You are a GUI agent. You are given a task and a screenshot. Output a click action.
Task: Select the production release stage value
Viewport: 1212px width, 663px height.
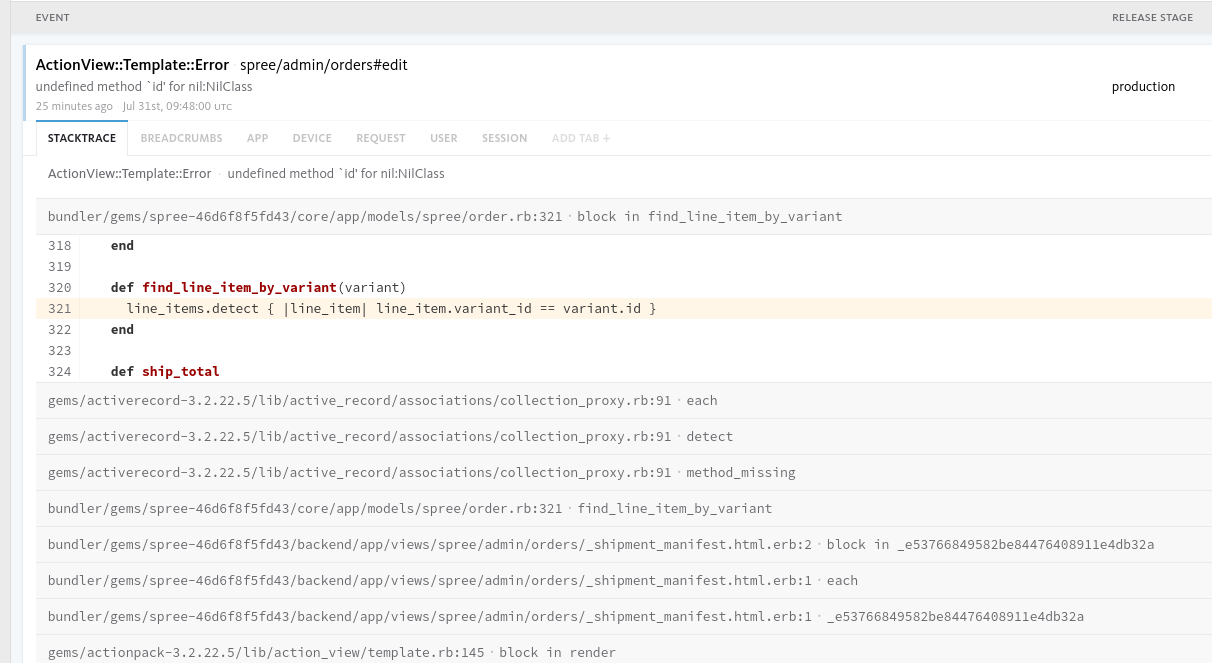tap(1143, 87)
